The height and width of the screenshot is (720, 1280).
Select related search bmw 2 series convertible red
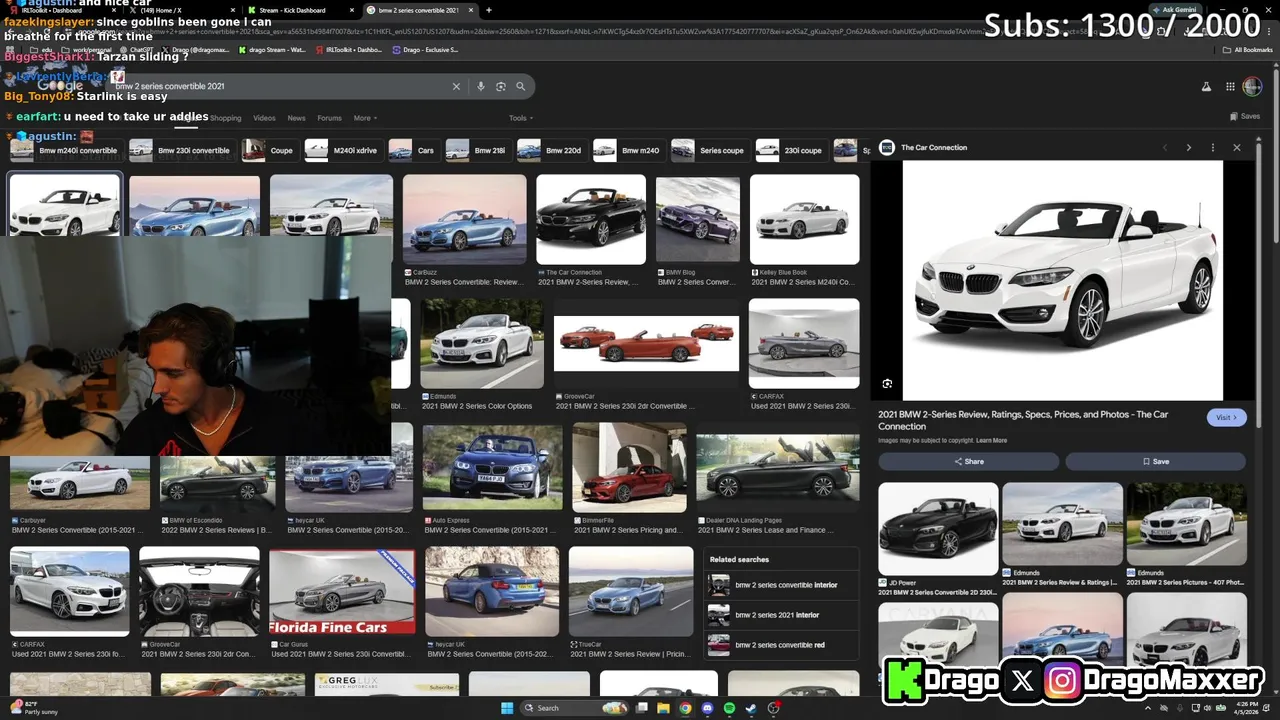[x=782, y=645]
